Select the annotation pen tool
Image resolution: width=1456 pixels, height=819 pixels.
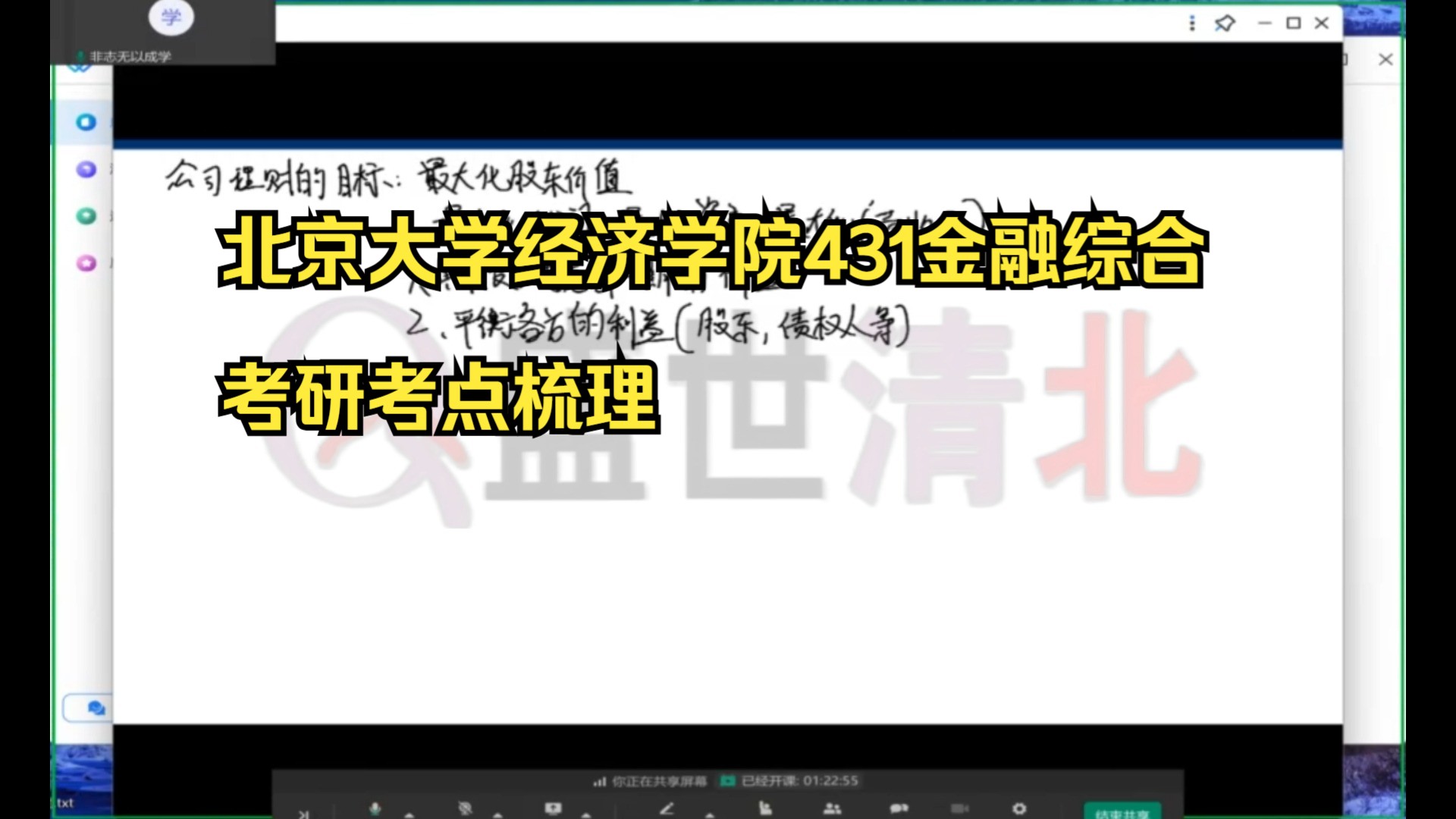click(667, 809)
